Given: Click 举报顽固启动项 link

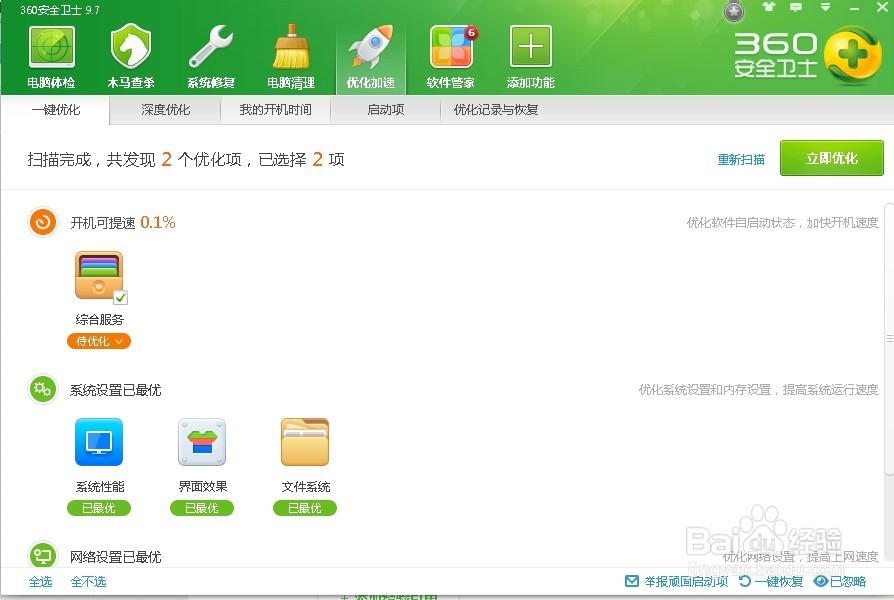Looking at the screenshot, I should (677, 582).
